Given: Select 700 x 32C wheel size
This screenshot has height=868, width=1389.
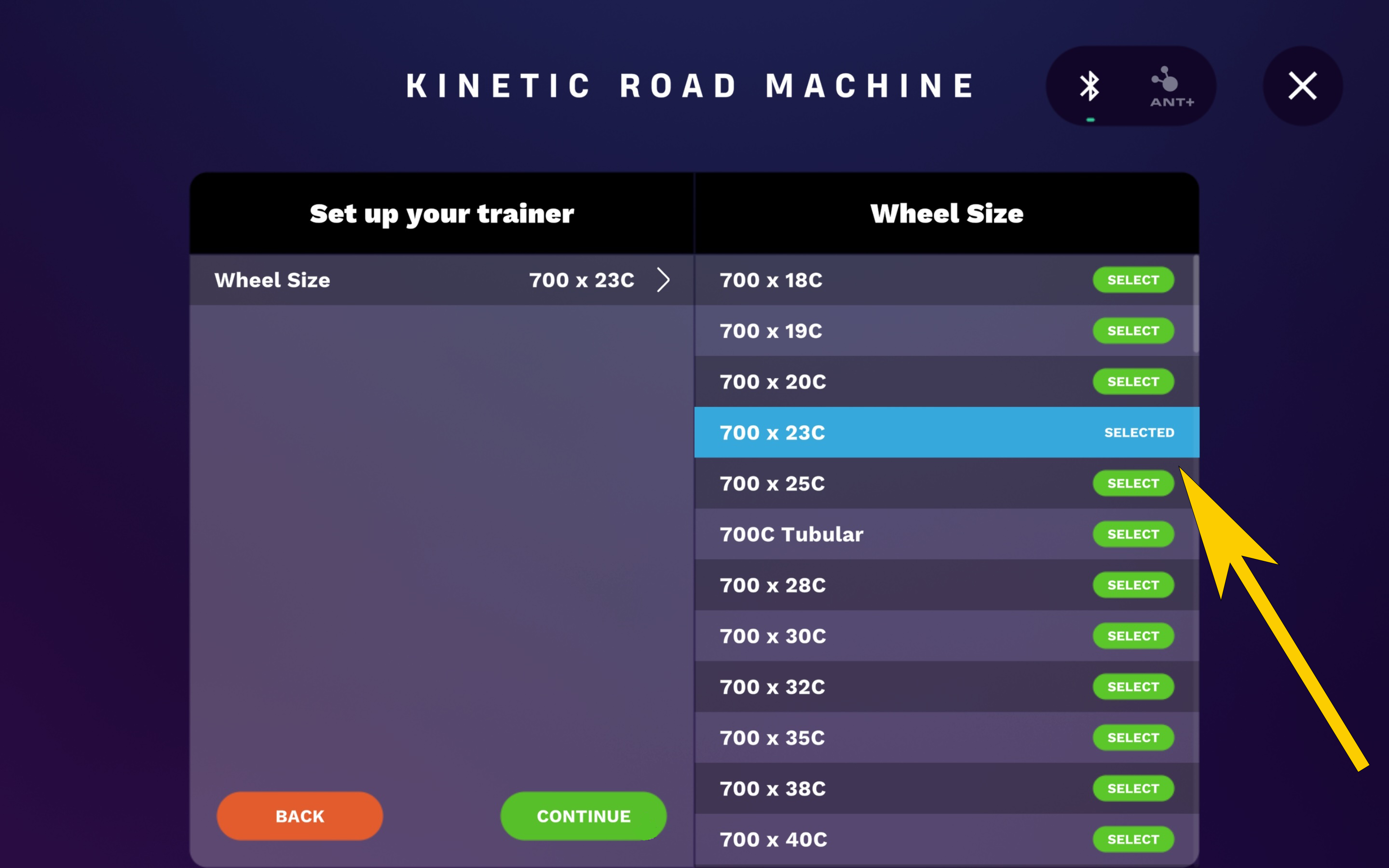Looking at the screenshot, I should [1132, 687].
